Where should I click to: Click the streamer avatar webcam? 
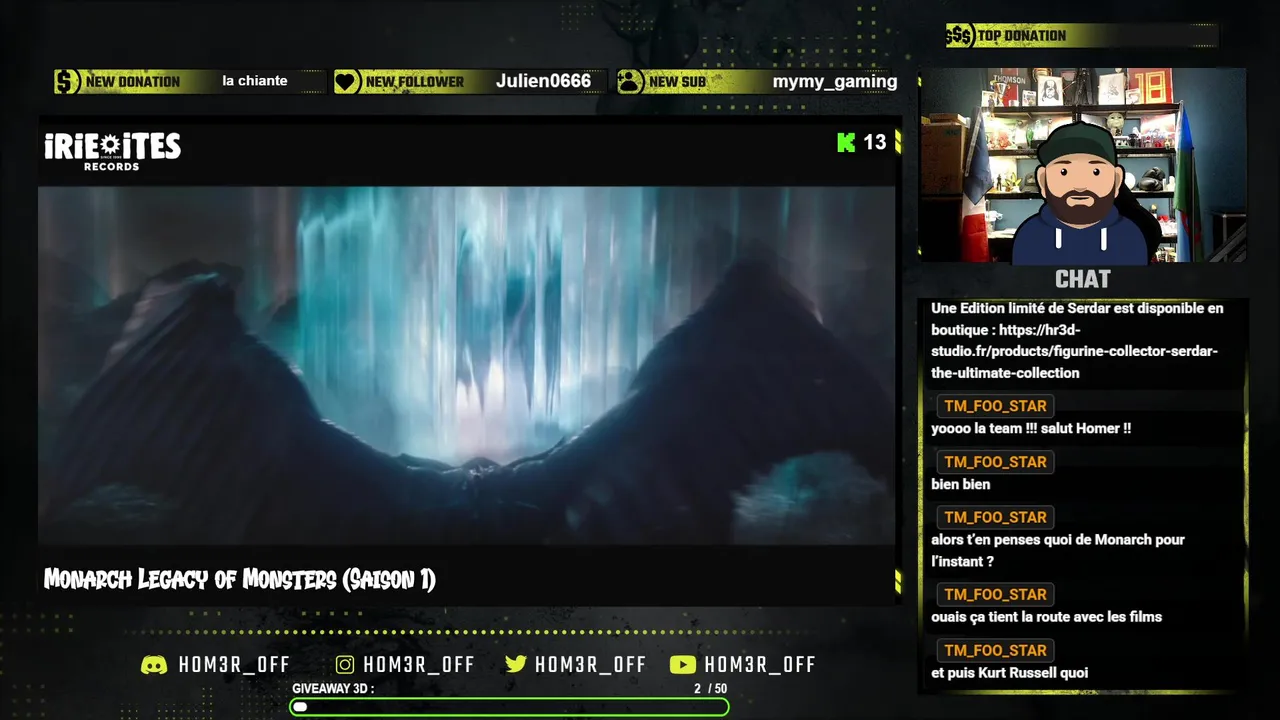(1082, 165)
